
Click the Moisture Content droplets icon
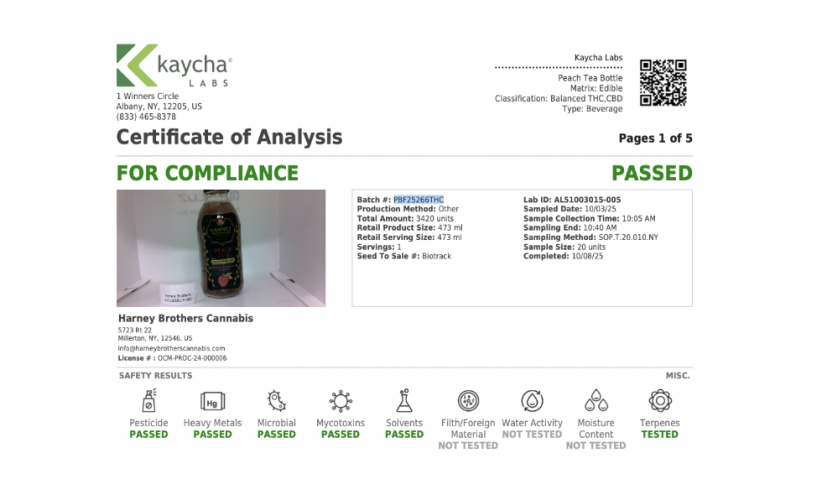(596, 402)
